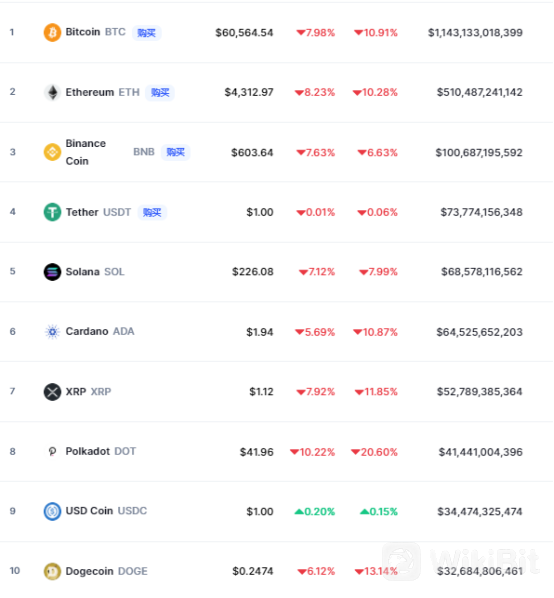This screenshot has width=554, height=598.
Task: Click the 购买 buy button next to USDT
Action: pos(152,212)
